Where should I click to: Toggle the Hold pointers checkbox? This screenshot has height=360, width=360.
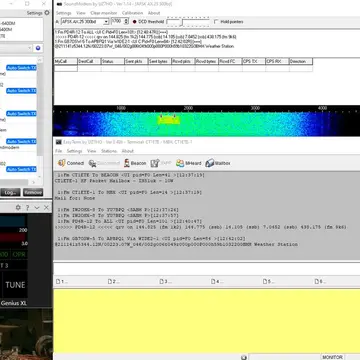pos(216,22)
